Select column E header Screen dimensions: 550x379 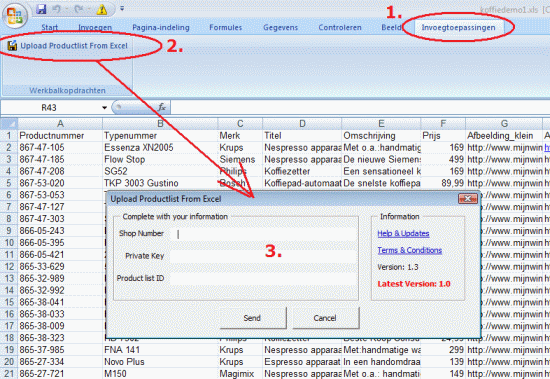[381, 124]
